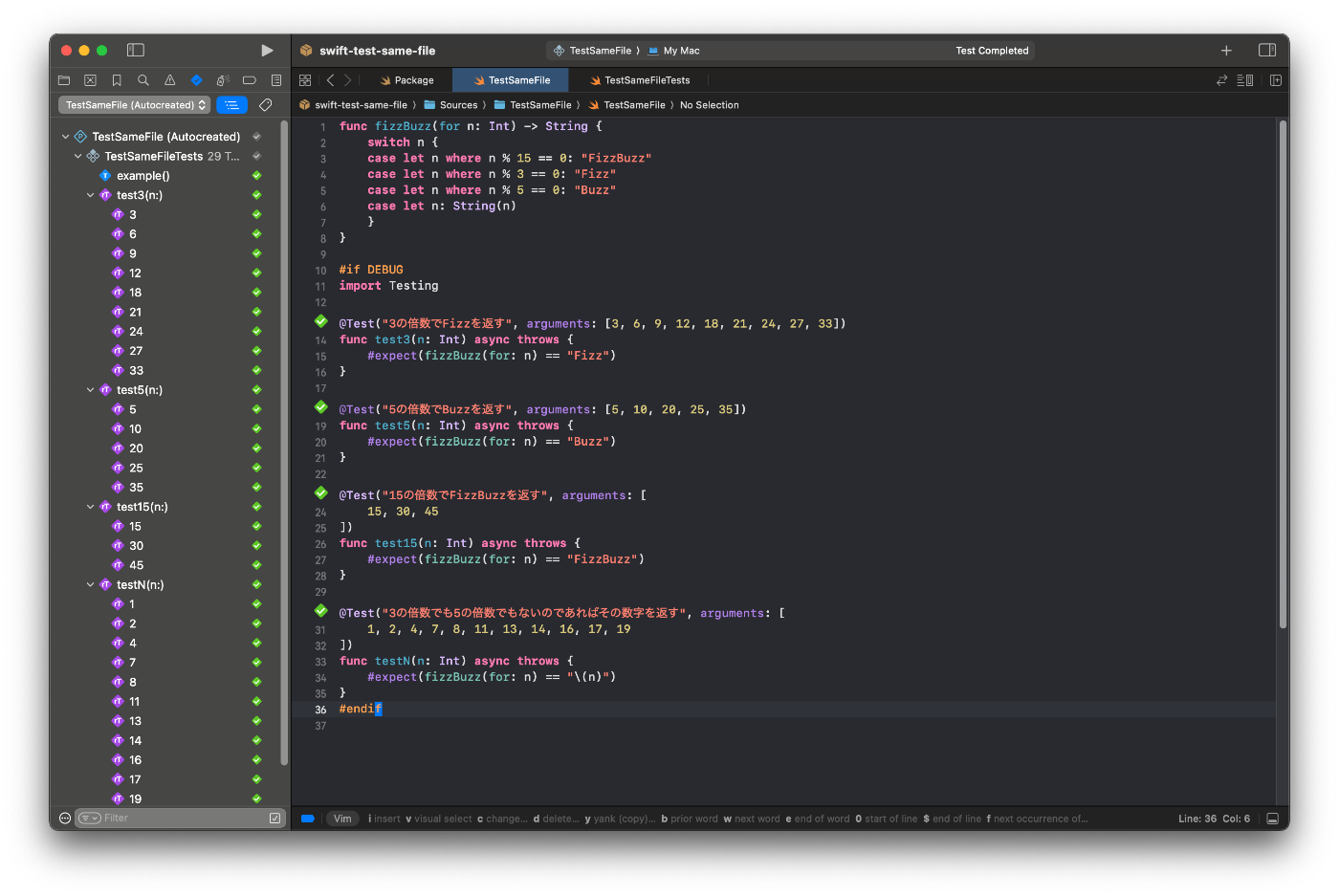Toggle the filter checkbox near the filter field

point(275,818)
